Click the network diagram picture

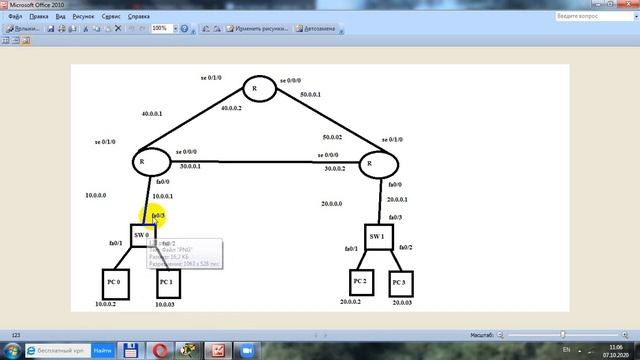point(320,188)
